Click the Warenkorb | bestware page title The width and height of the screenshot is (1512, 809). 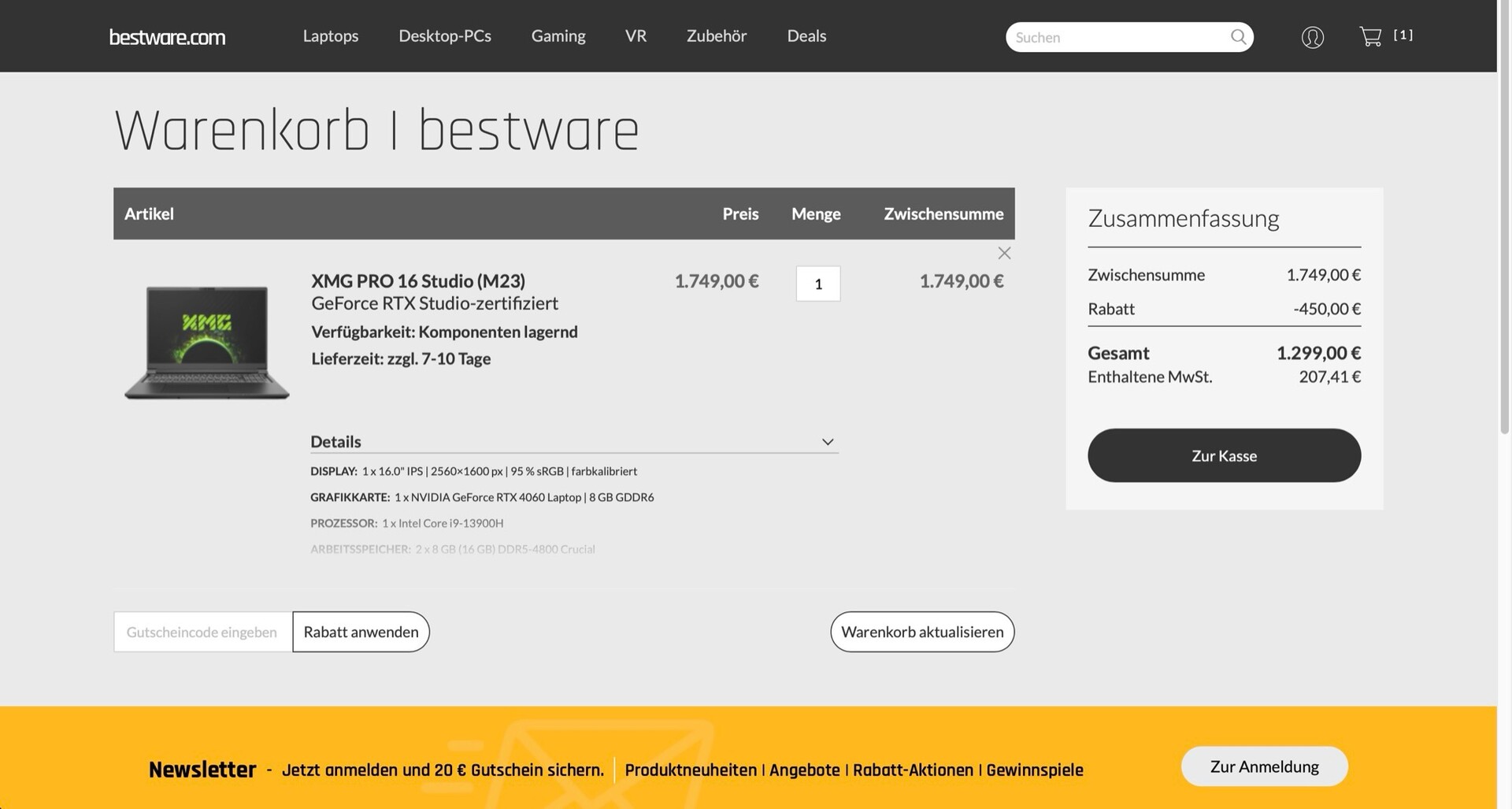[376, 130]
